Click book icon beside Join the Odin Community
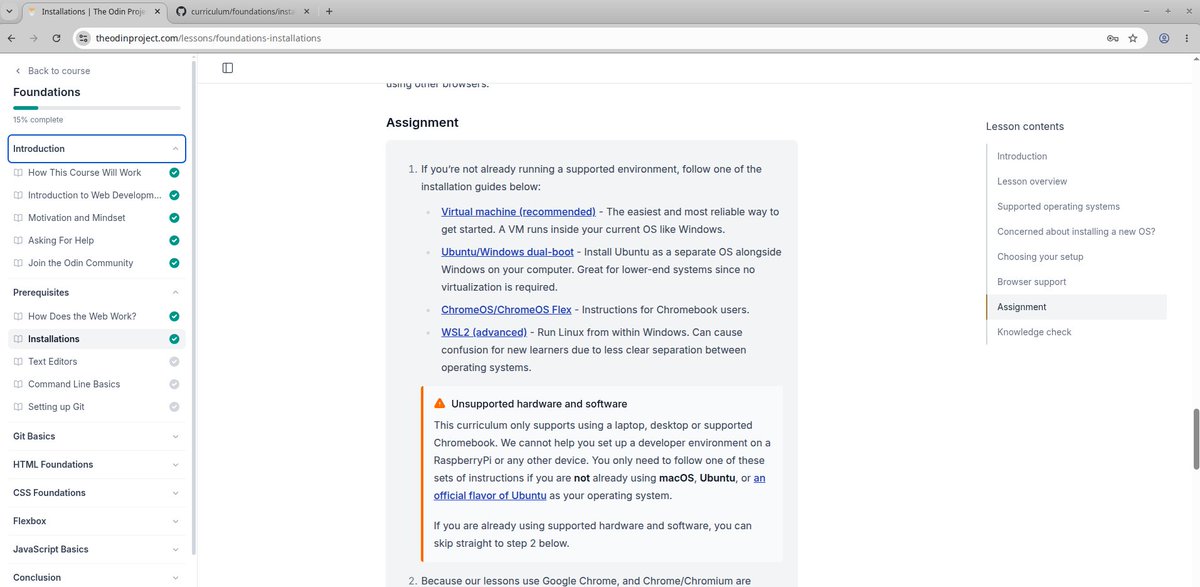Viewport: 1200px width, 587px height. point(18,263)
